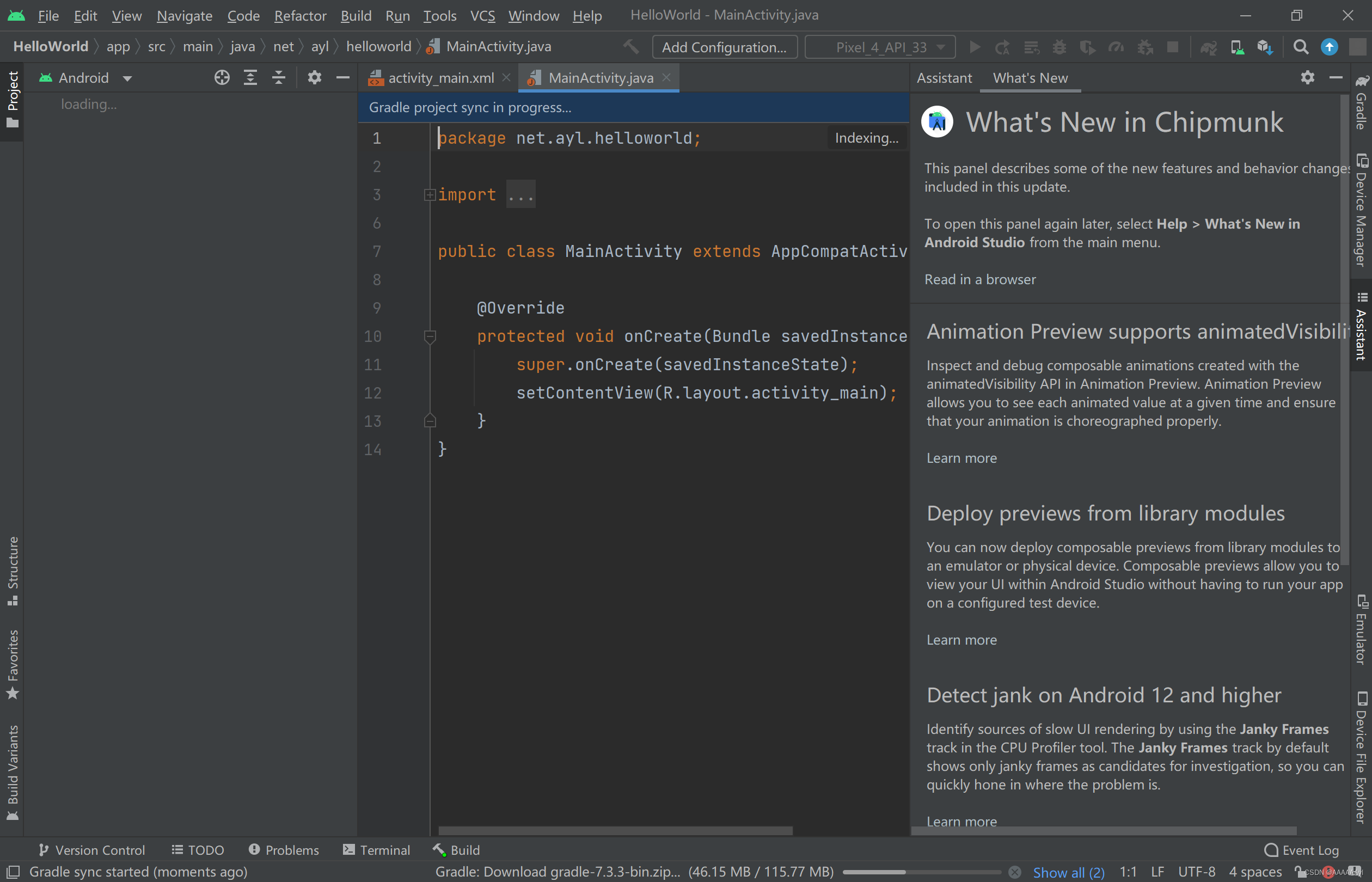Image resolution: width=1372 pixels, height=882 pixels.
Task: Open Assistant panel gear settings
Action: click(1307, 77)
